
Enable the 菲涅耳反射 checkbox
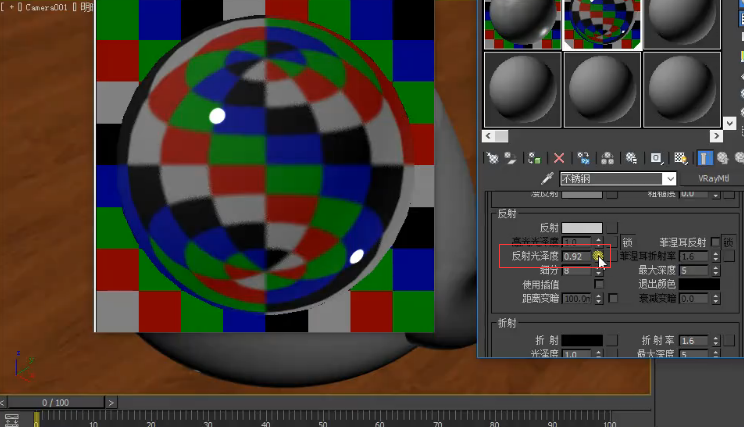[x=716, y=242]
